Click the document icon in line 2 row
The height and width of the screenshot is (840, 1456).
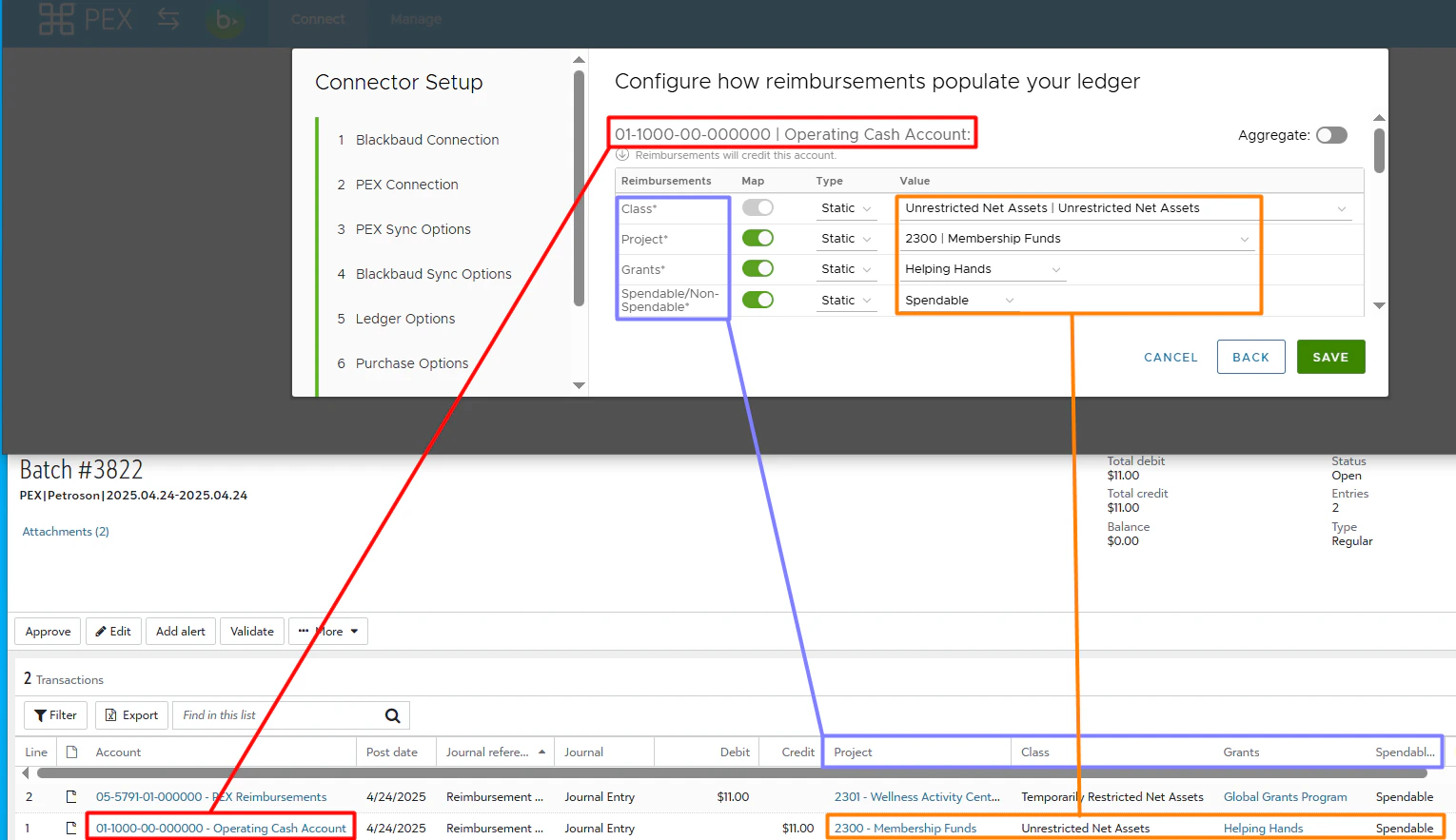tap(71, 796)
